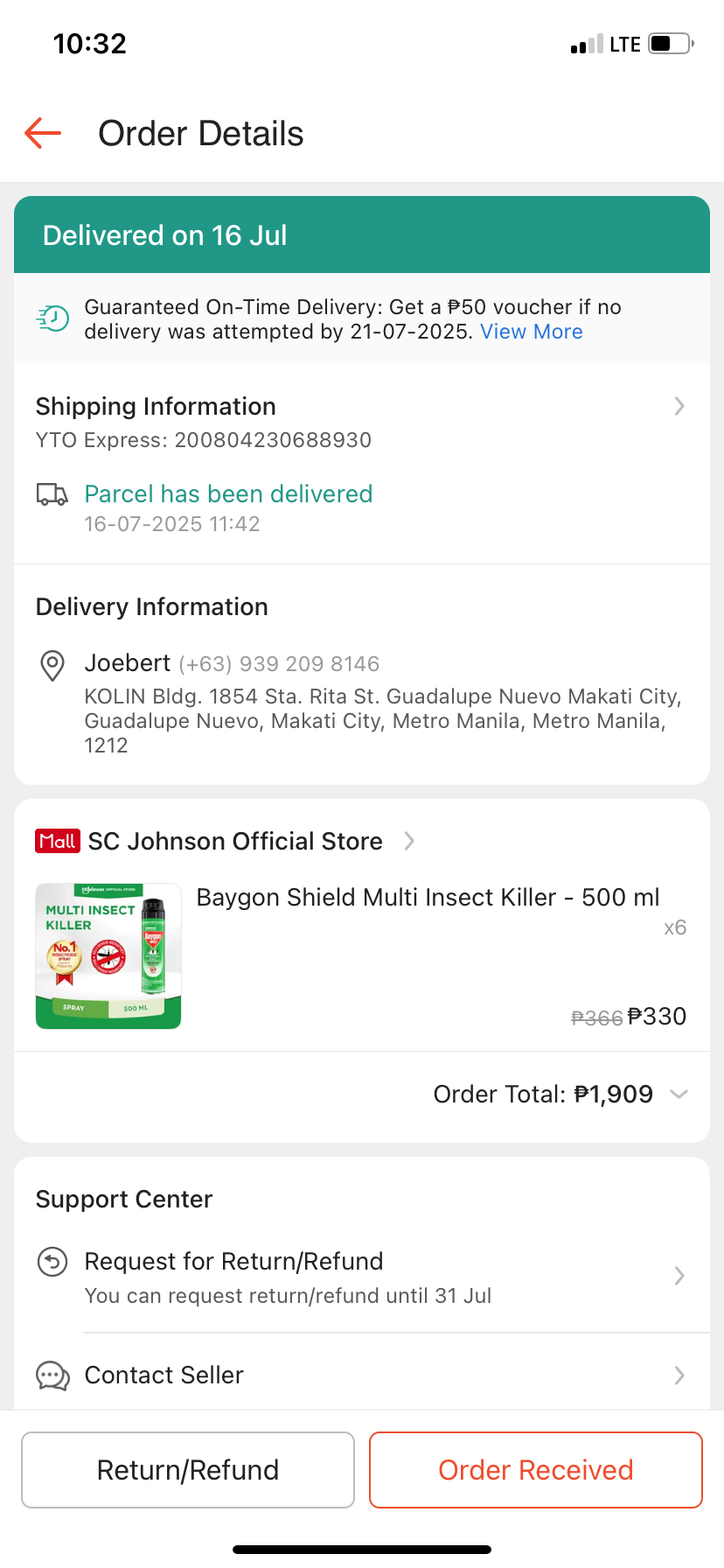Expand the Order Total breakdown arrow
724x1568 pixels.
pyautogui.click(x=679, y=1094)
